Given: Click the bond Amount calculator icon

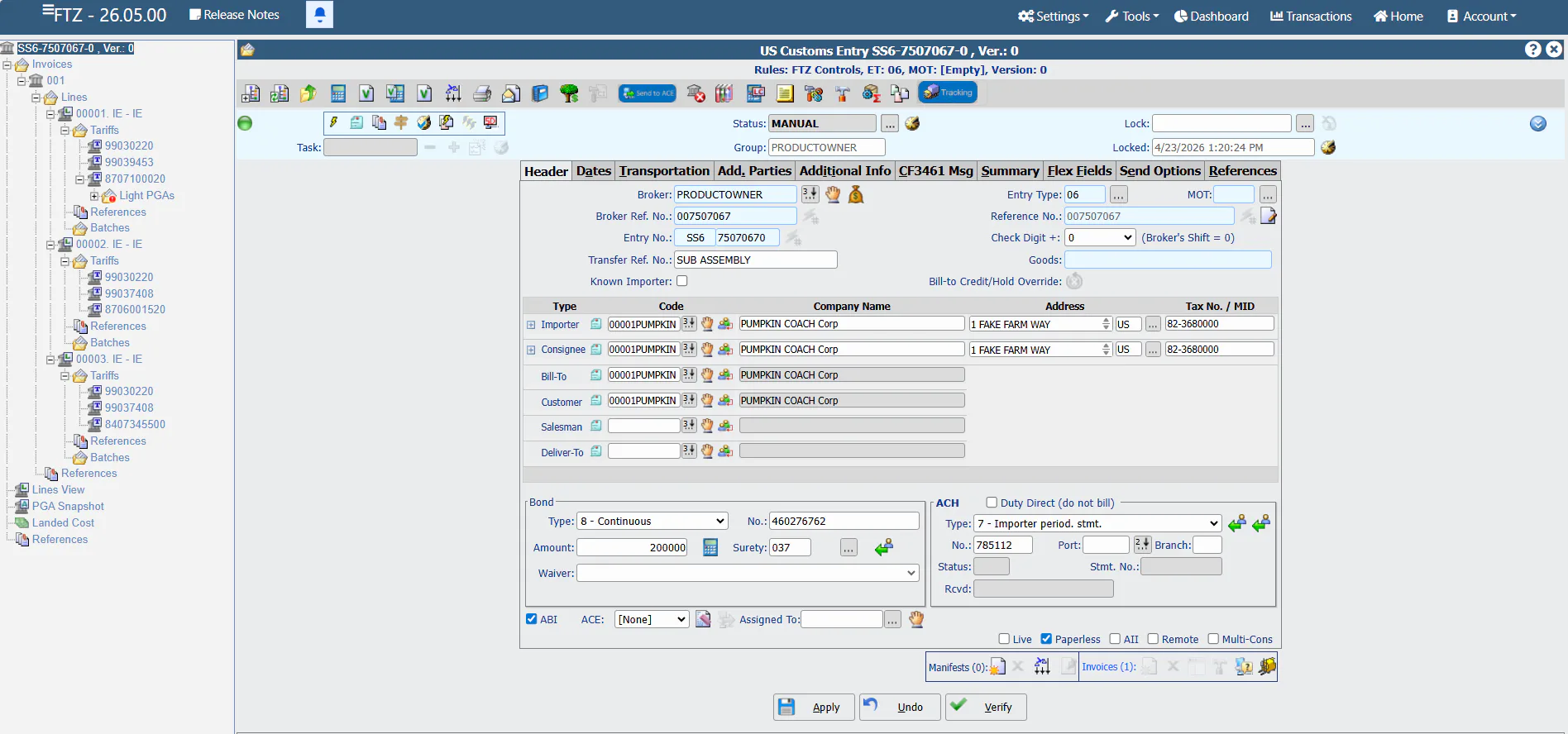Looking at the screenshot, I should click(710, 547).
